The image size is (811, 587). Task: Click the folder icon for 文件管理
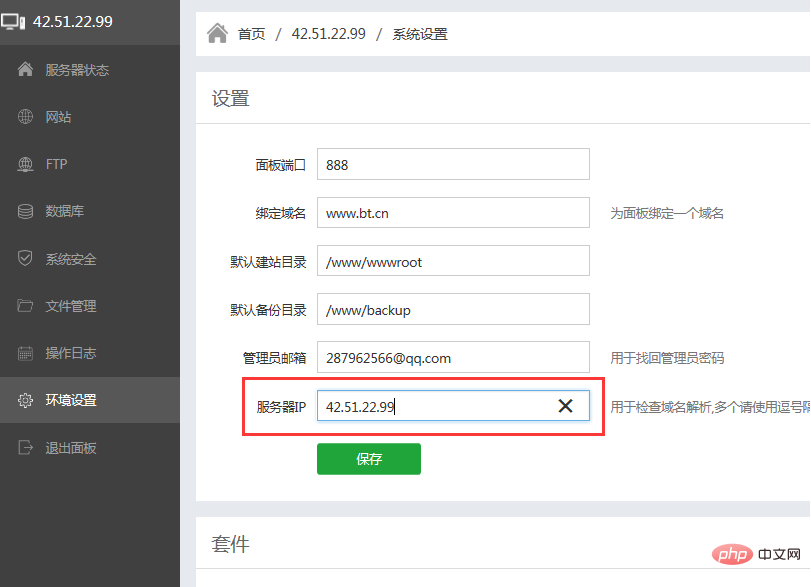[25, 306]
